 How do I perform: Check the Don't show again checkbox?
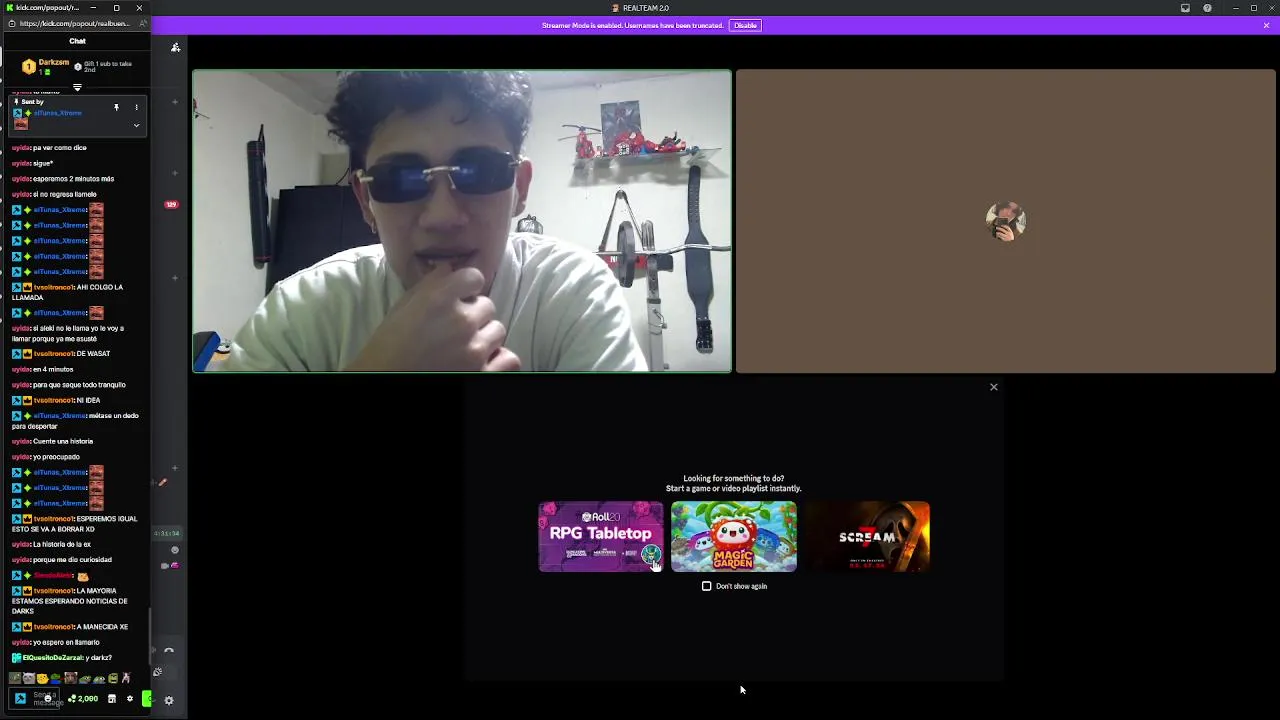[x=707, y=586]
